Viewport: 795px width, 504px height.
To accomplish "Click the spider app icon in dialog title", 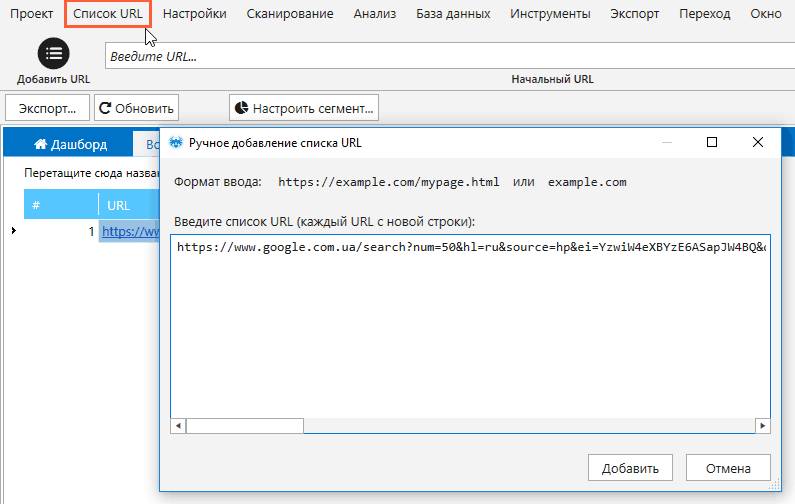I will click(176, 142).
